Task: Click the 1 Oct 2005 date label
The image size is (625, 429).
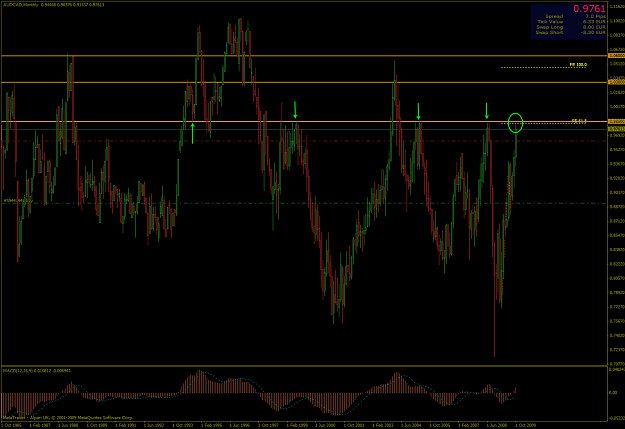Action: coord(440,425)
